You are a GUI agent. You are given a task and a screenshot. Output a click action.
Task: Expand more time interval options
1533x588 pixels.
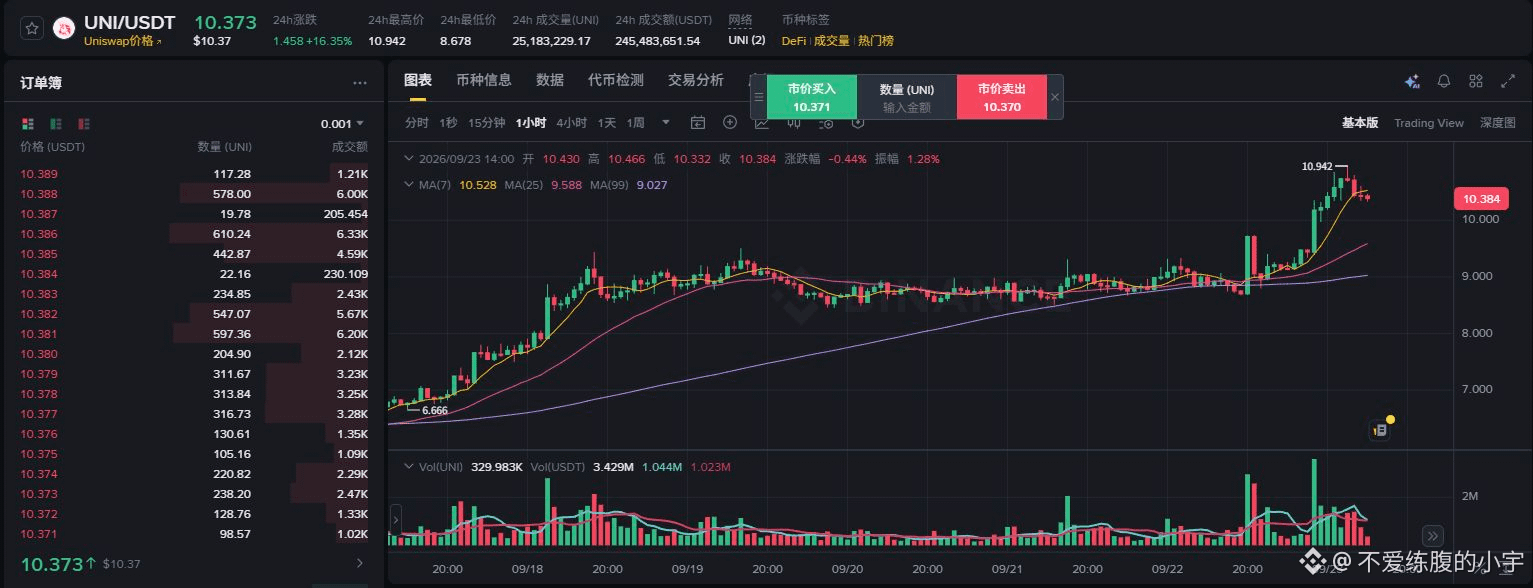(x=666, y=123)
